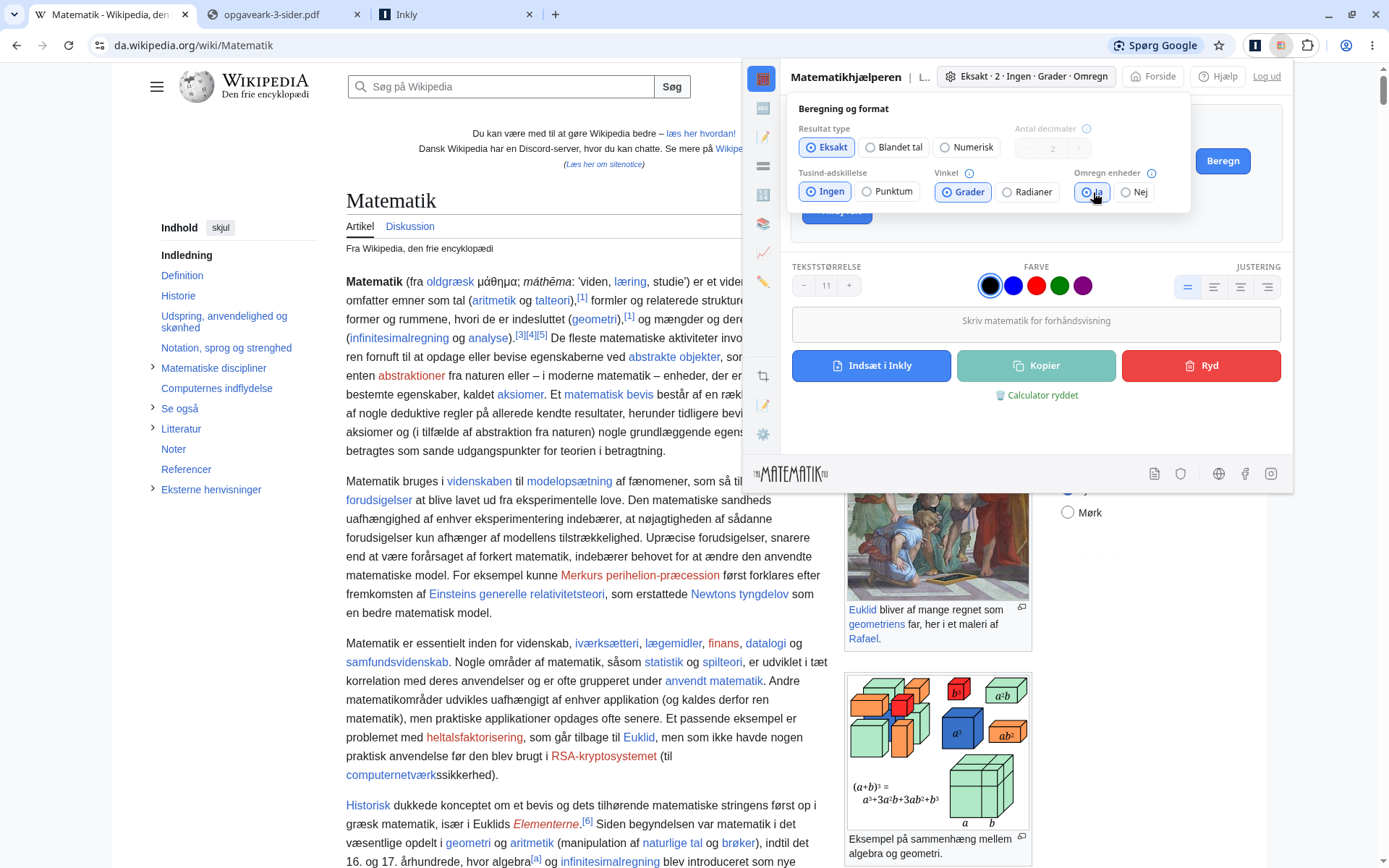
Task: Click the 'Indsæt i Inkly' button
Action: point(871,366)
